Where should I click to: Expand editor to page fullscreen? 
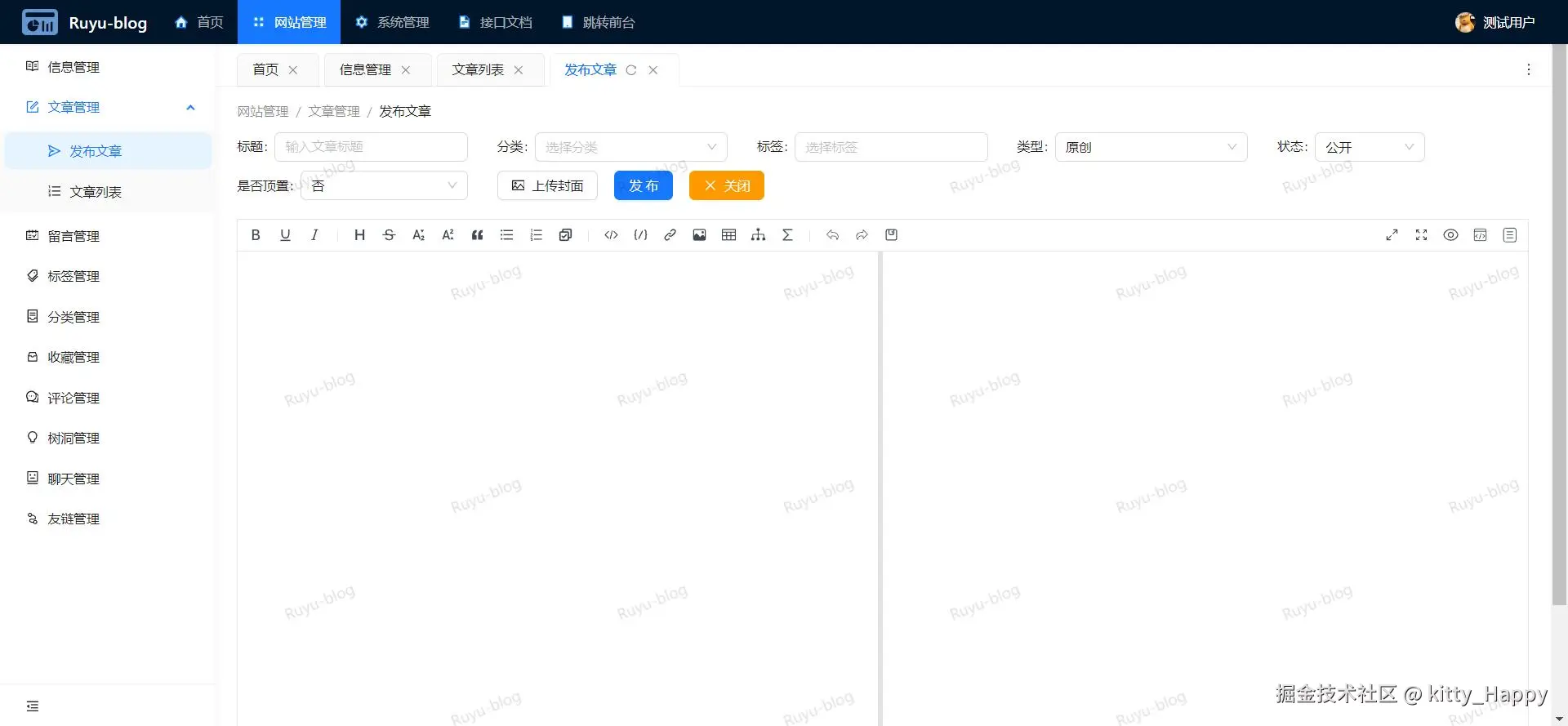(x=1392, y=235)
